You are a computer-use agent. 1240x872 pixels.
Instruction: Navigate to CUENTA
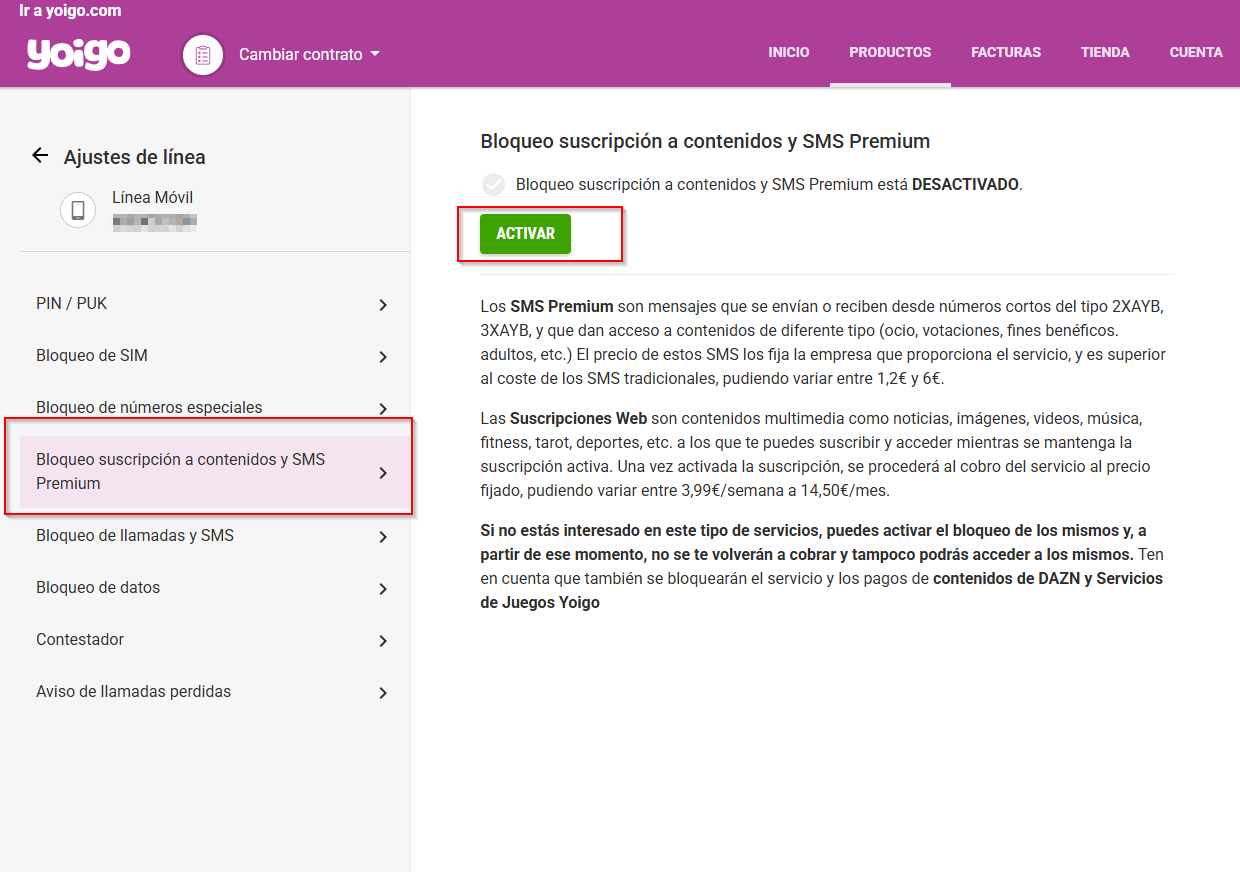tap(1196, 52)
